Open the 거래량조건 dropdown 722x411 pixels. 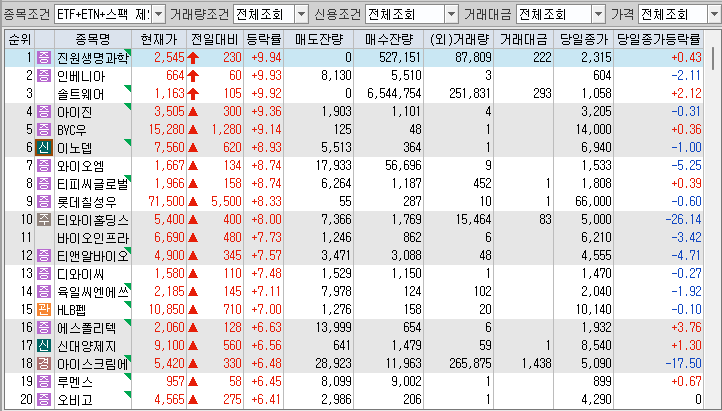301,14
